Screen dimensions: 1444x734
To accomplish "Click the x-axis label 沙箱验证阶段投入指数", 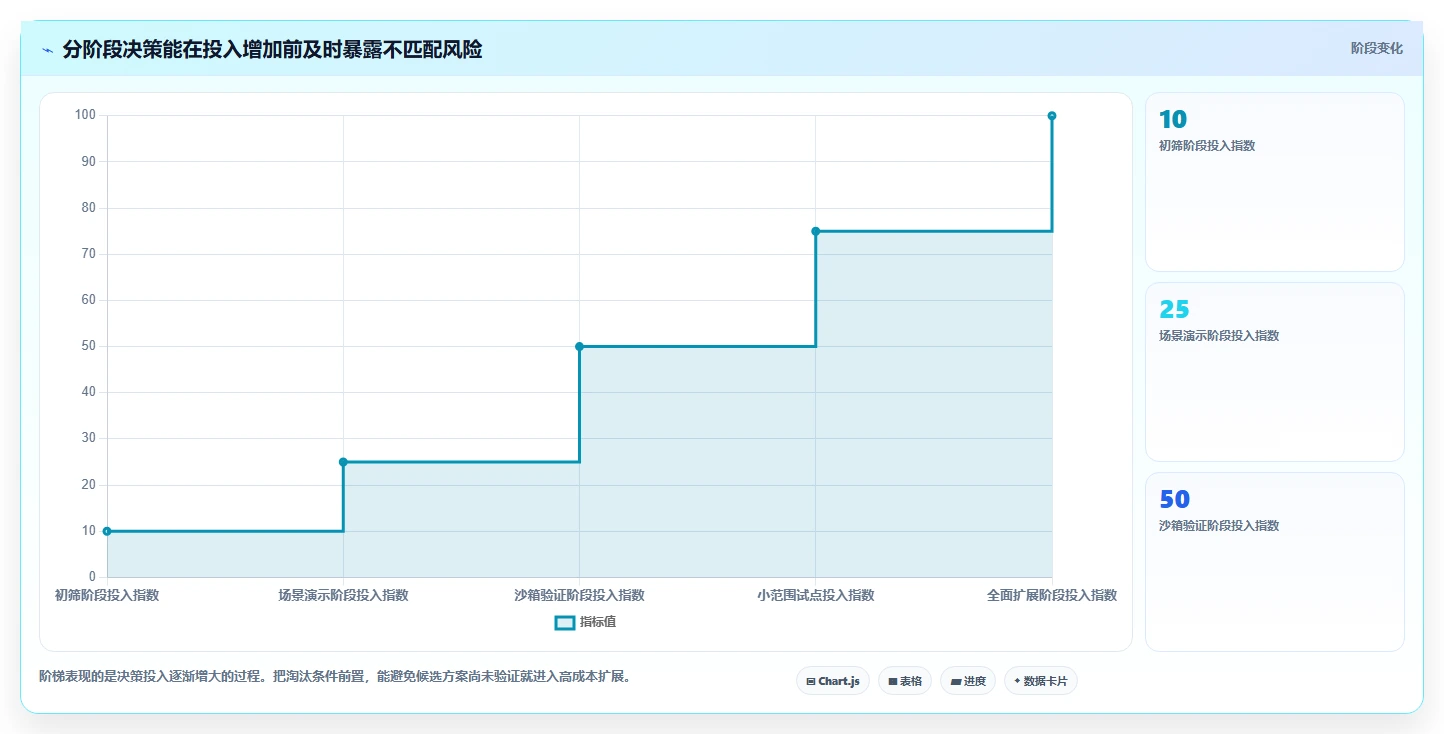I will [579, 595].
